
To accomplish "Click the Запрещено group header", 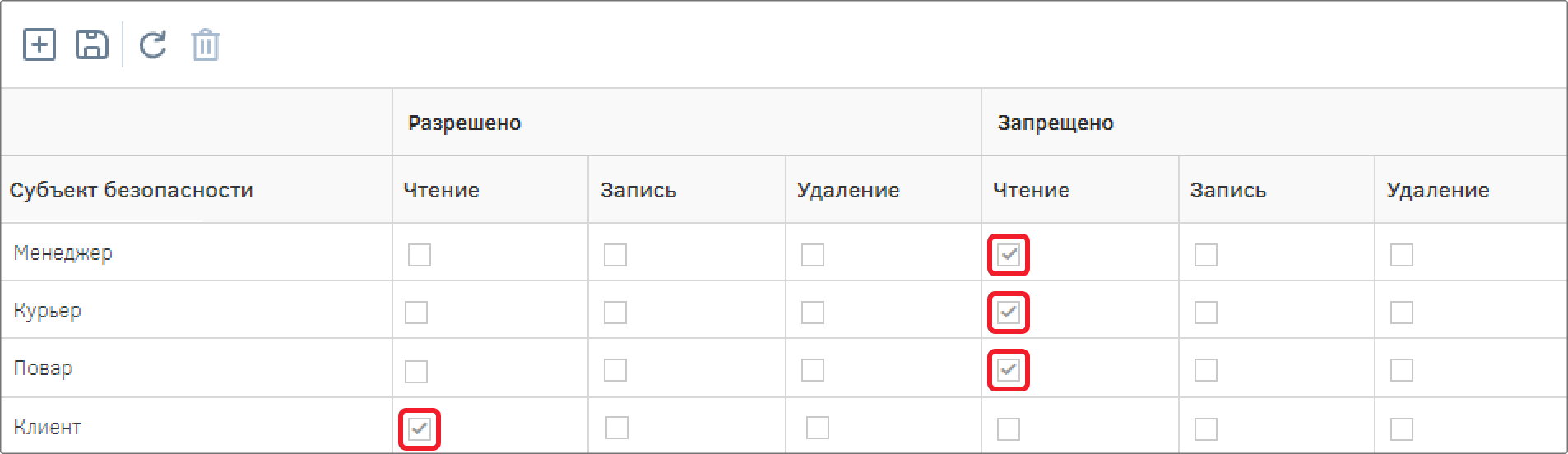I will tap(1055, 123).
